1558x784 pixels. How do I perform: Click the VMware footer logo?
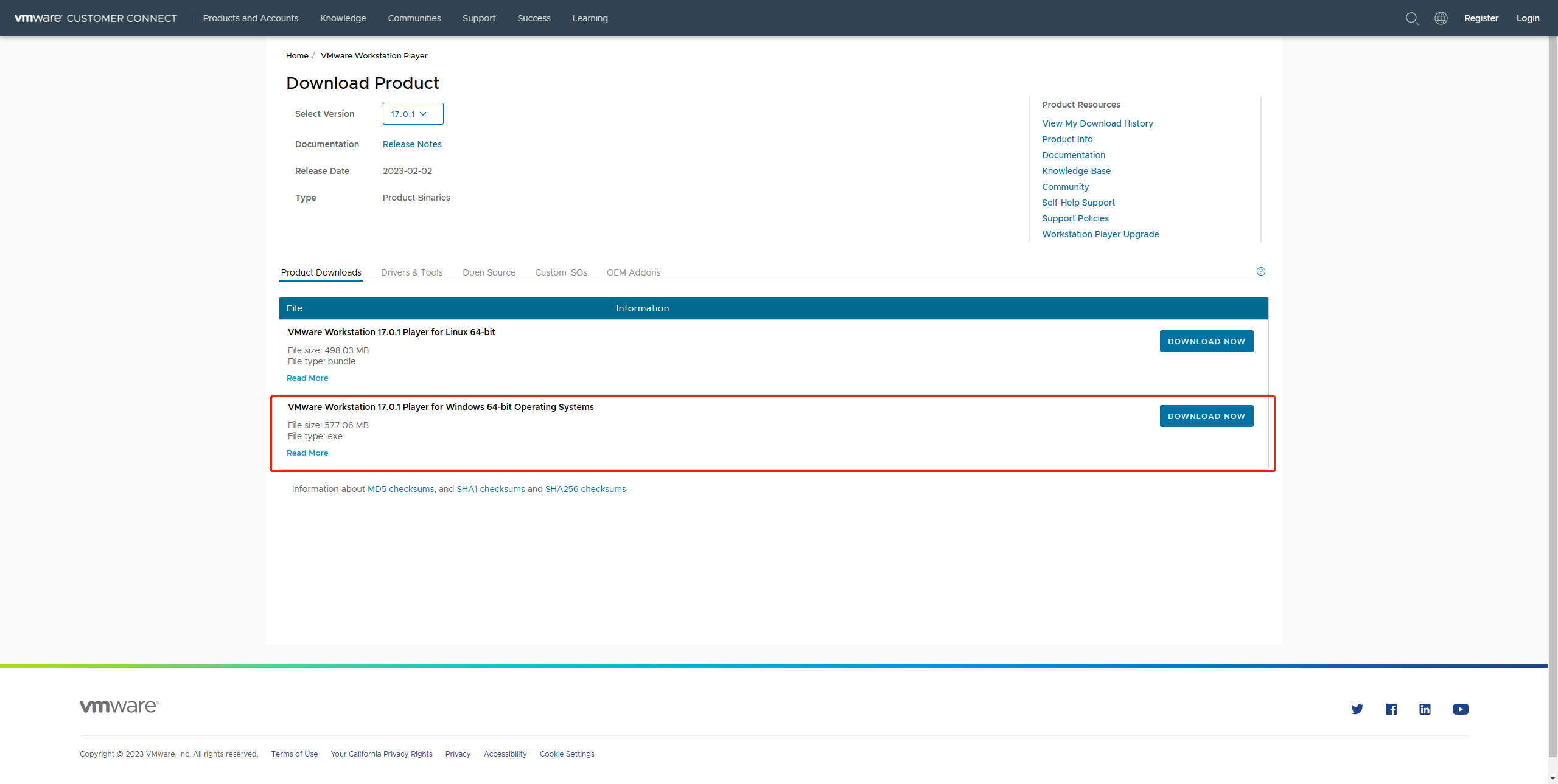pos(119,706)
